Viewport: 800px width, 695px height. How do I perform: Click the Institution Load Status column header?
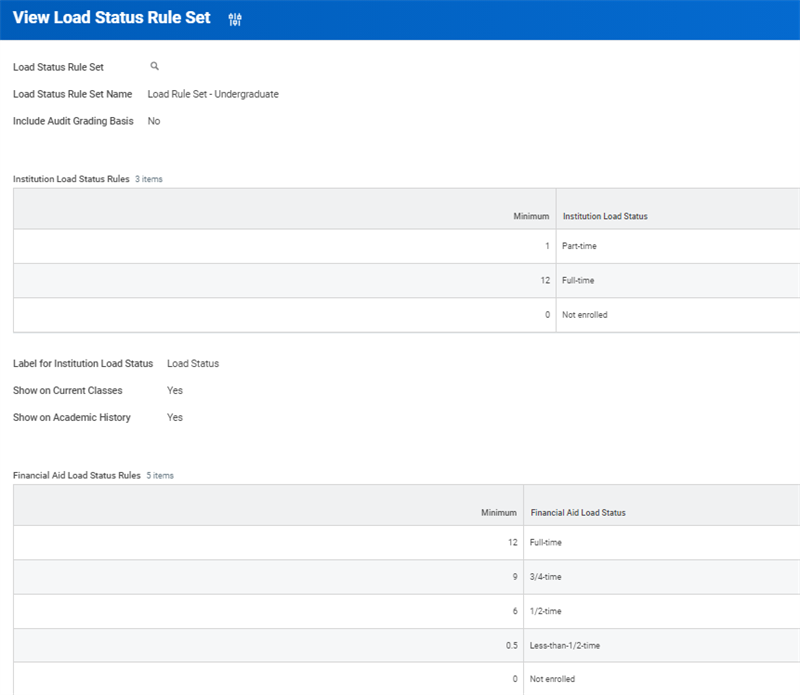(605, 216)
